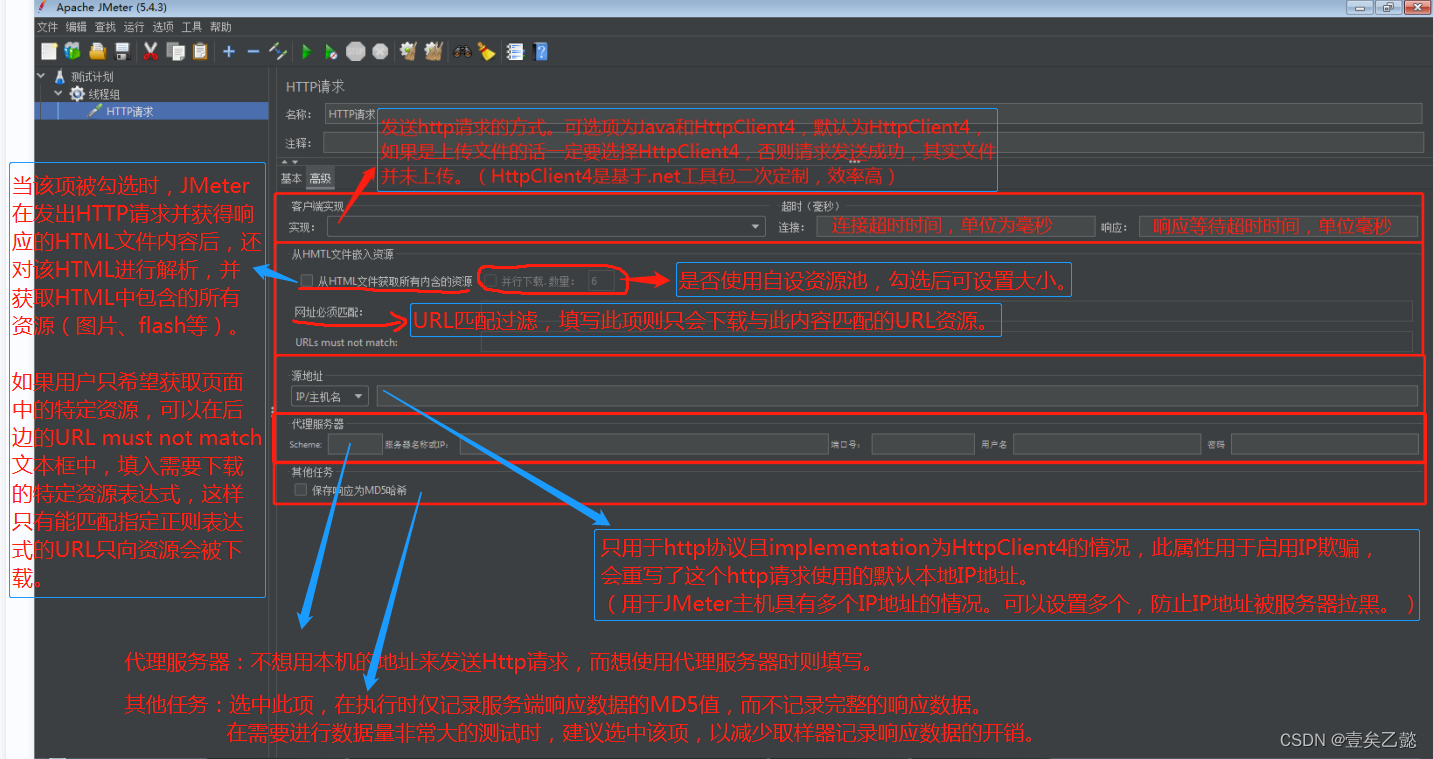This screenshot has height=759, width=1433.
Task: Open JMeter help with the question mark icon
Action: tap(540, 51)
